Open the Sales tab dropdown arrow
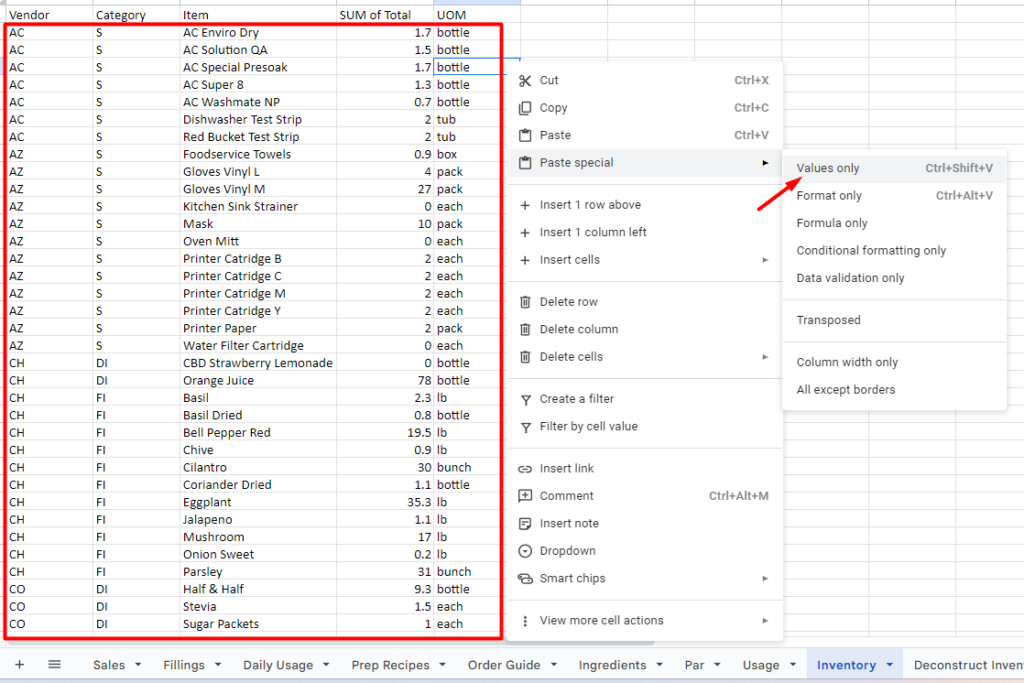 pos(138,665)
